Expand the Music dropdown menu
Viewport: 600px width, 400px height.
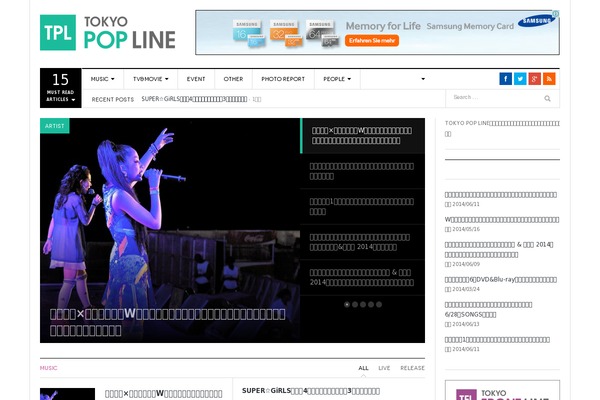tap(102, 79)
